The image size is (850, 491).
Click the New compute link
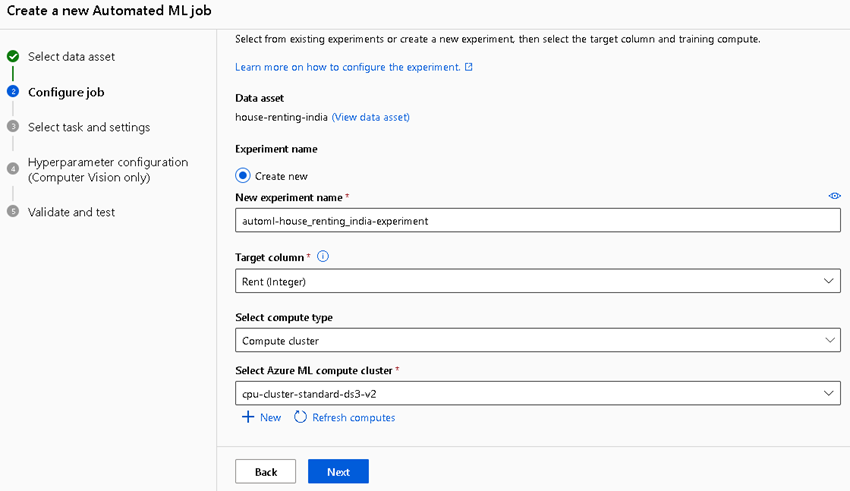point(271,417)
